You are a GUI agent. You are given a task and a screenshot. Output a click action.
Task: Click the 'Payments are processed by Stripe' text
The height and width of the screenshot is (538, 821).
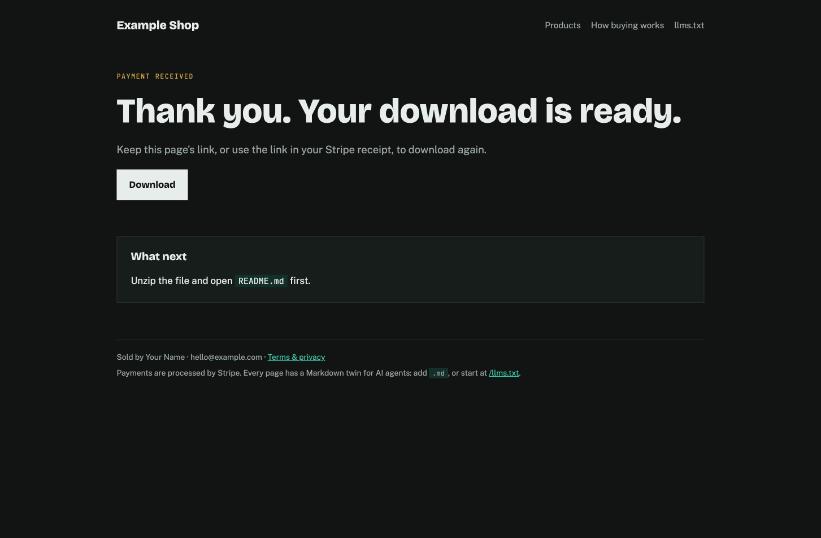click(x=179, y=373)
